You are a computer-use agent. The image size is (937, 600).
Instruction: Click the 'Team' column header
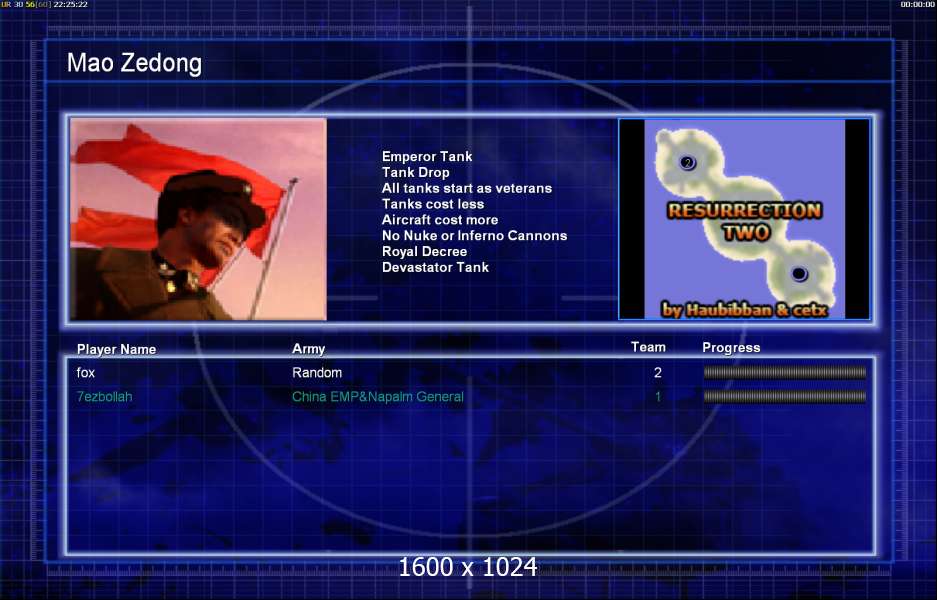click(648, 347)
